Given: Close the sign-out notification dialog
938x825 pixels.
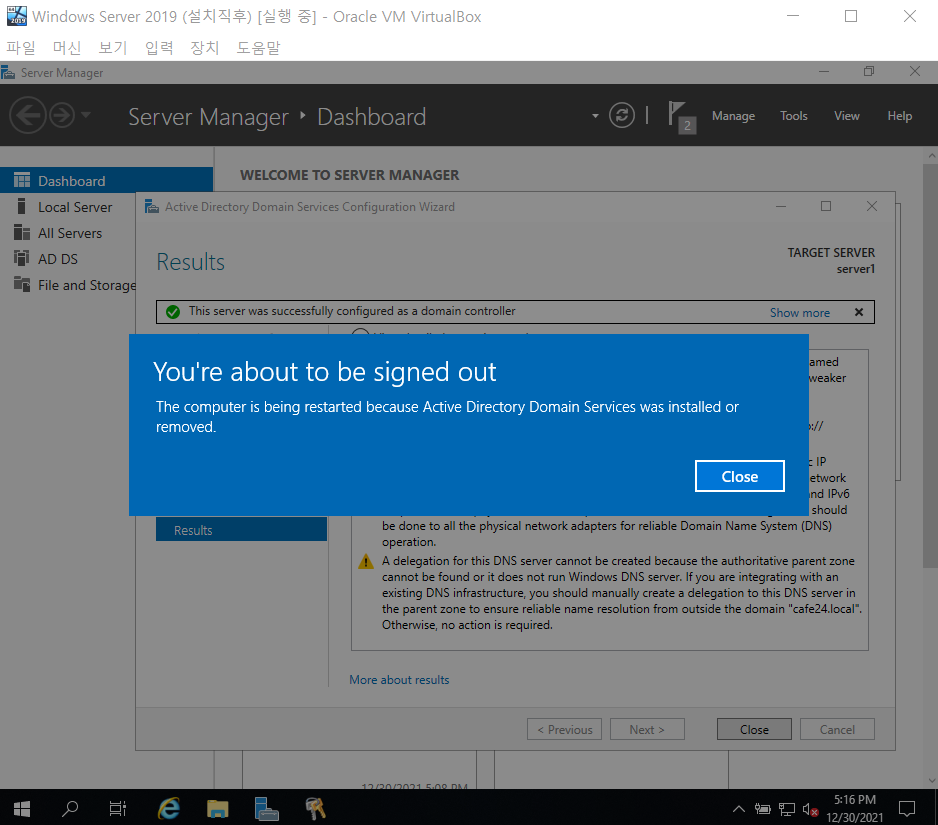Looking at the screenshot, I should point(739,476).
